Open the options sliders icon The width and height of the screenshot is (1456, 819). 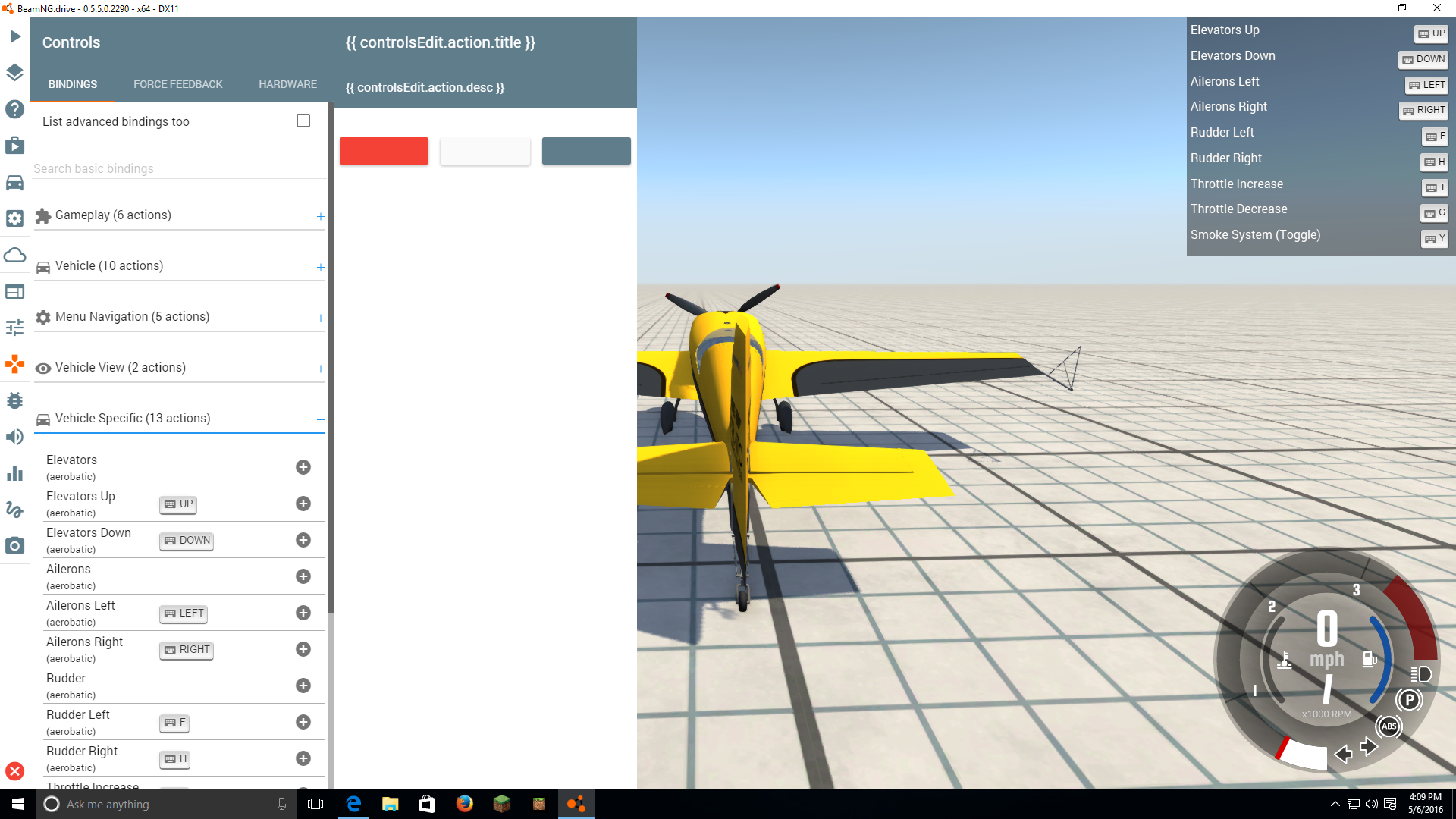click(15, 328)
